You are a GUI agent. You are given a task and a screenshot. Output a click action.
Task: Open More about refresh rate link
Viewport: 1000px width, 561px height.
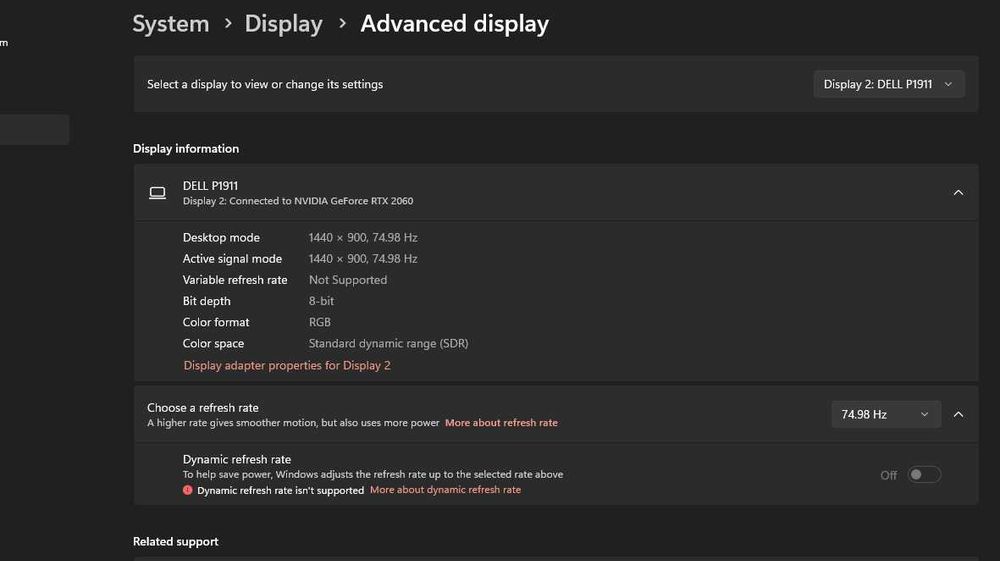coord(501,423)
